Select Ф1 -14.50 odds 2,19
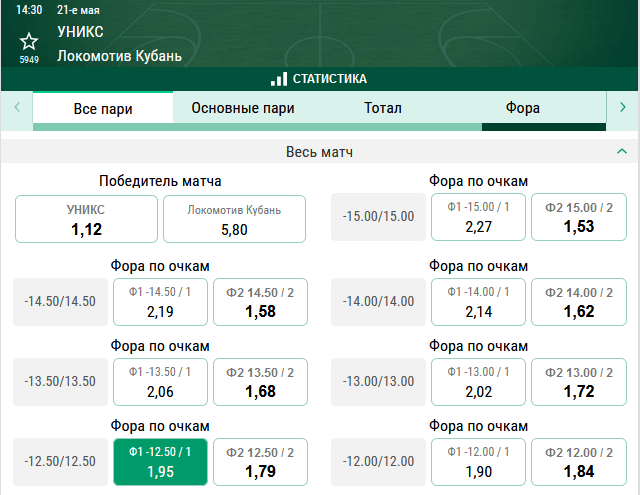 point(160,302)
